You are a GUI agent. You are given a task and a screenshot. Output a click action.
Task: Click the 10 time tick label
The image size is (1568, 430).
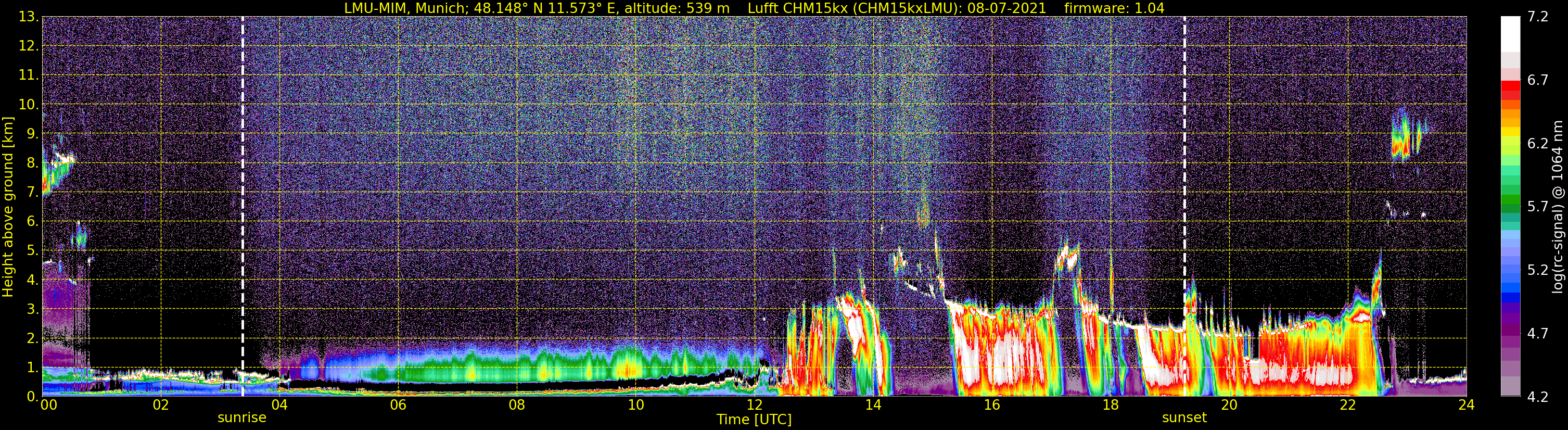635,405
